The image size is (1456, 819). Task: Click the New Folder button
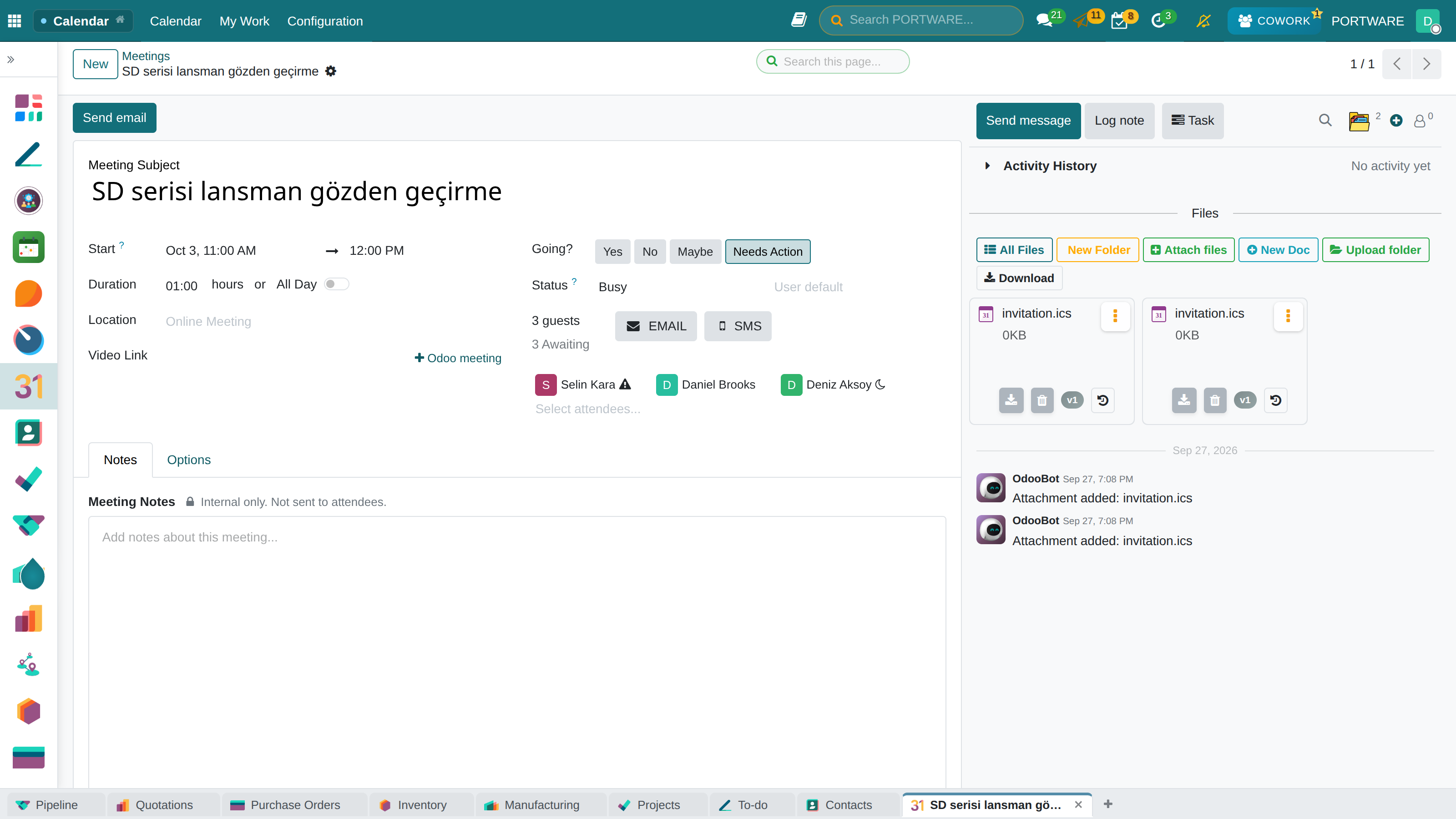click(x=1097, y=250)
